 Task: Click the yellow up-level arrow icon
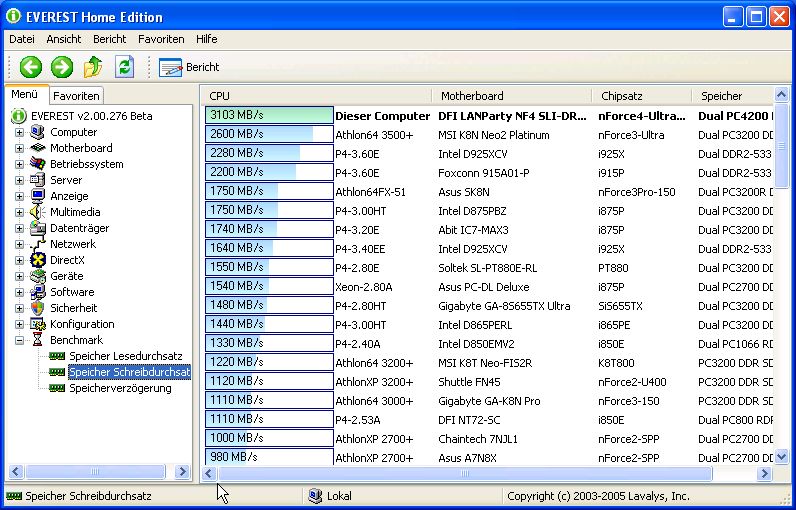[93, 67]
